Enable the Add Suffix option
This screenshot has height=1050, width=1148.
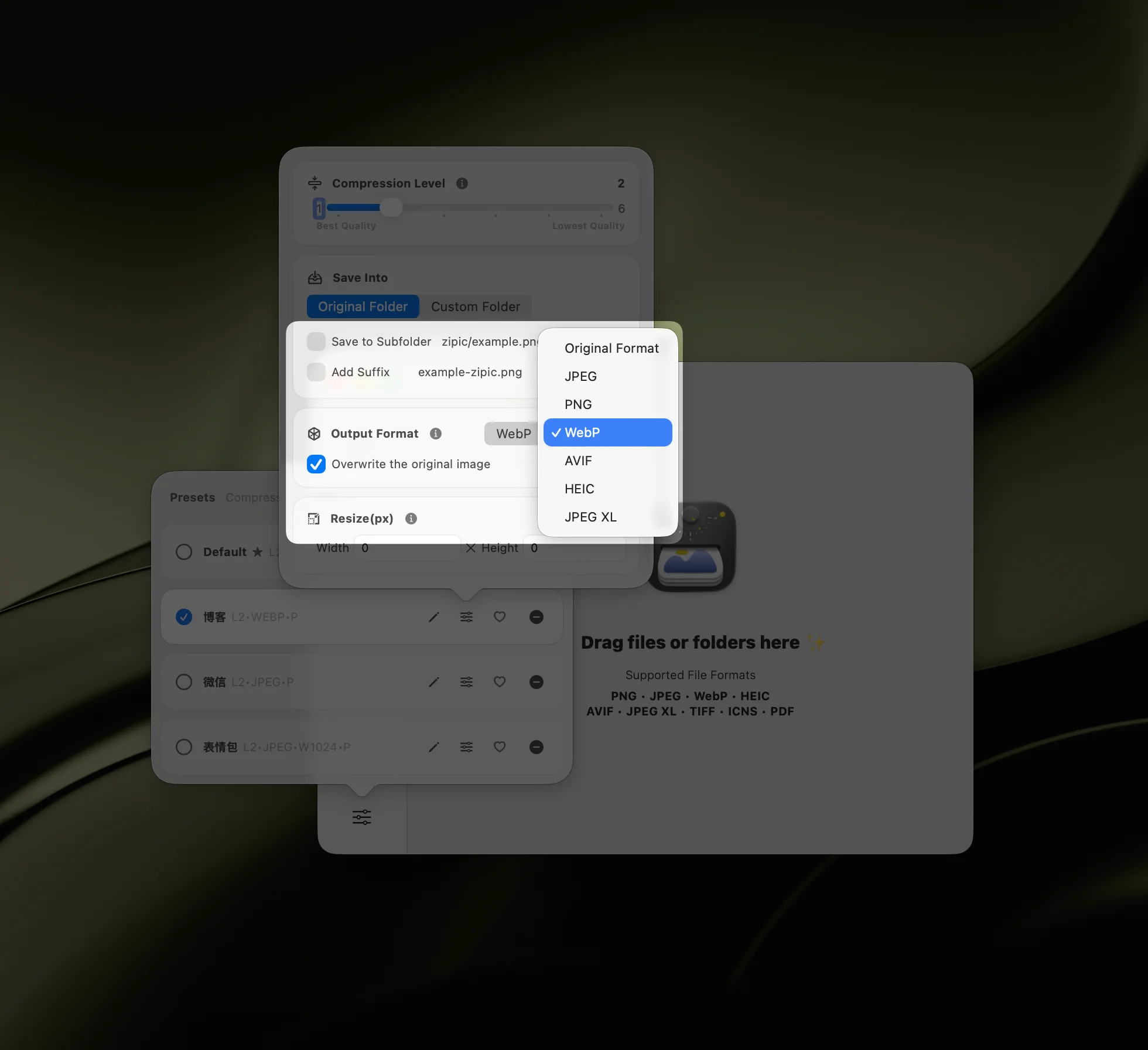(x=316, y=371)
